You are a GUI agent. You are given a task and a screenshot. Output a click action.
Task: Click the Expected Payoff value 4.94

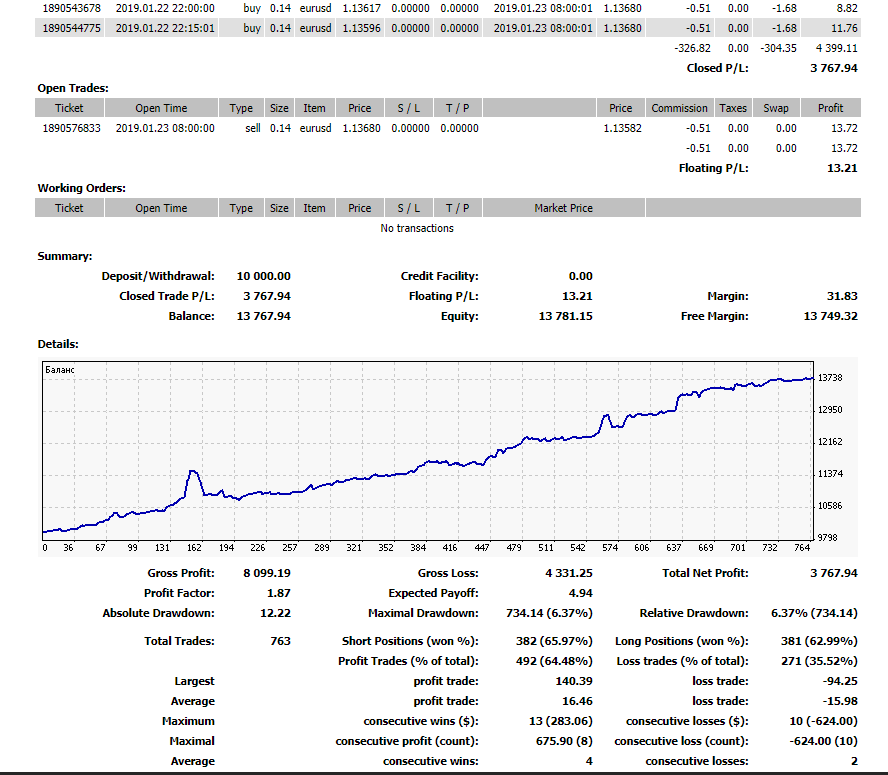580,593
